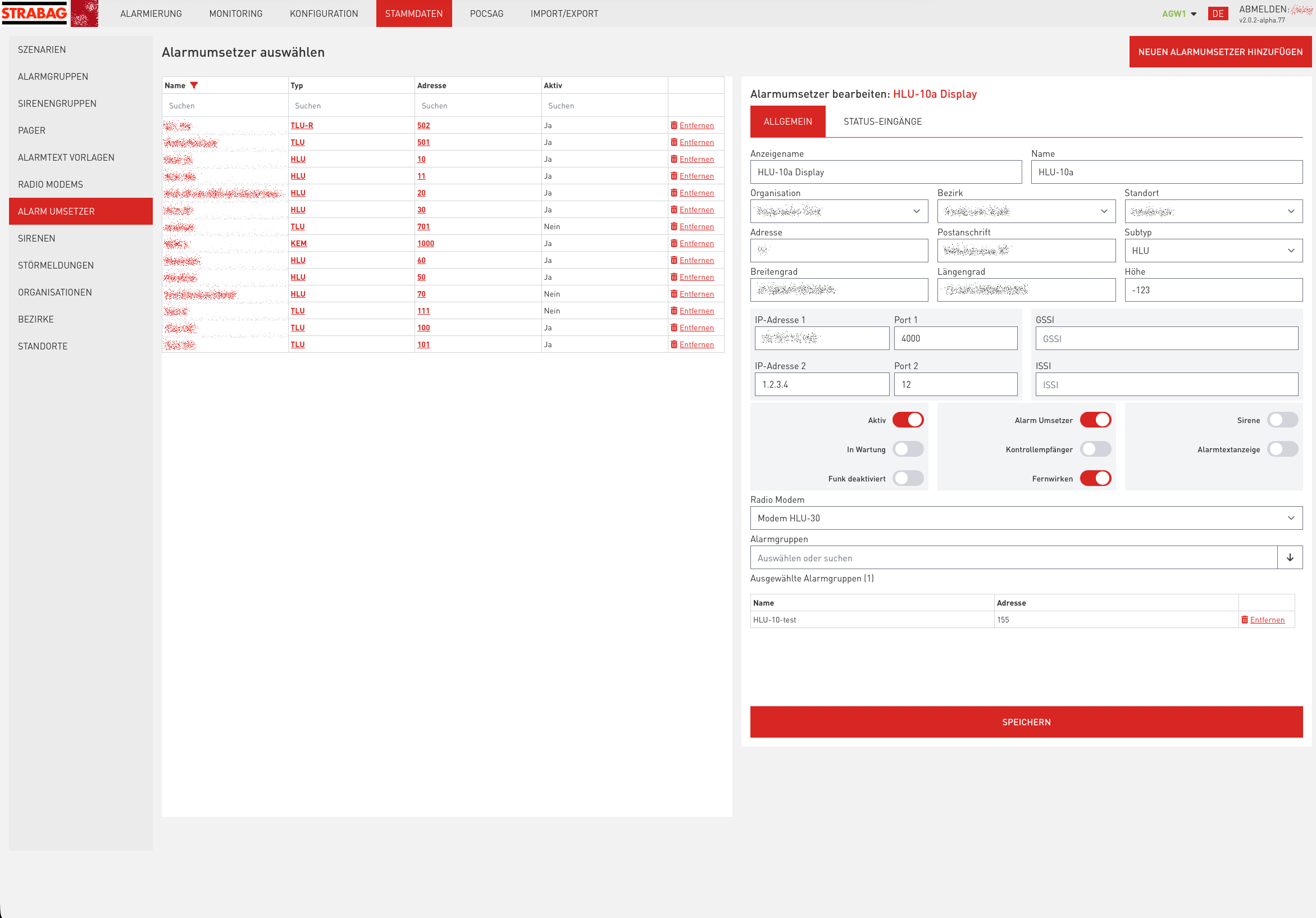1316x918 pixels.
Task: Click the trash icon next to KEM row
Action: 674,243
